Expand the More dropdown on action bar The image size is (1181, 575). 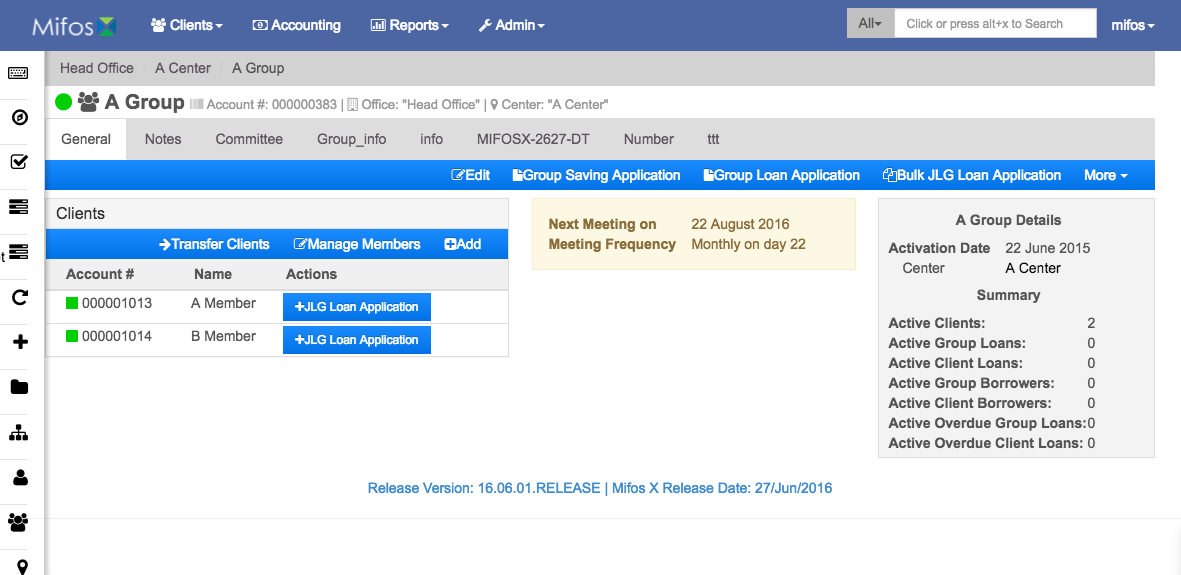pos(1106,175)
